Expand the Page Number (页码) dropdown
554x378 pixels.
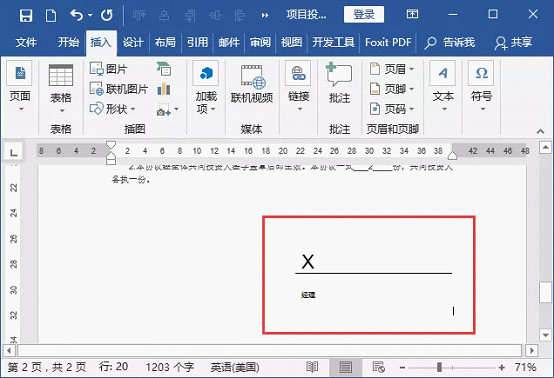tap(391, 109)
